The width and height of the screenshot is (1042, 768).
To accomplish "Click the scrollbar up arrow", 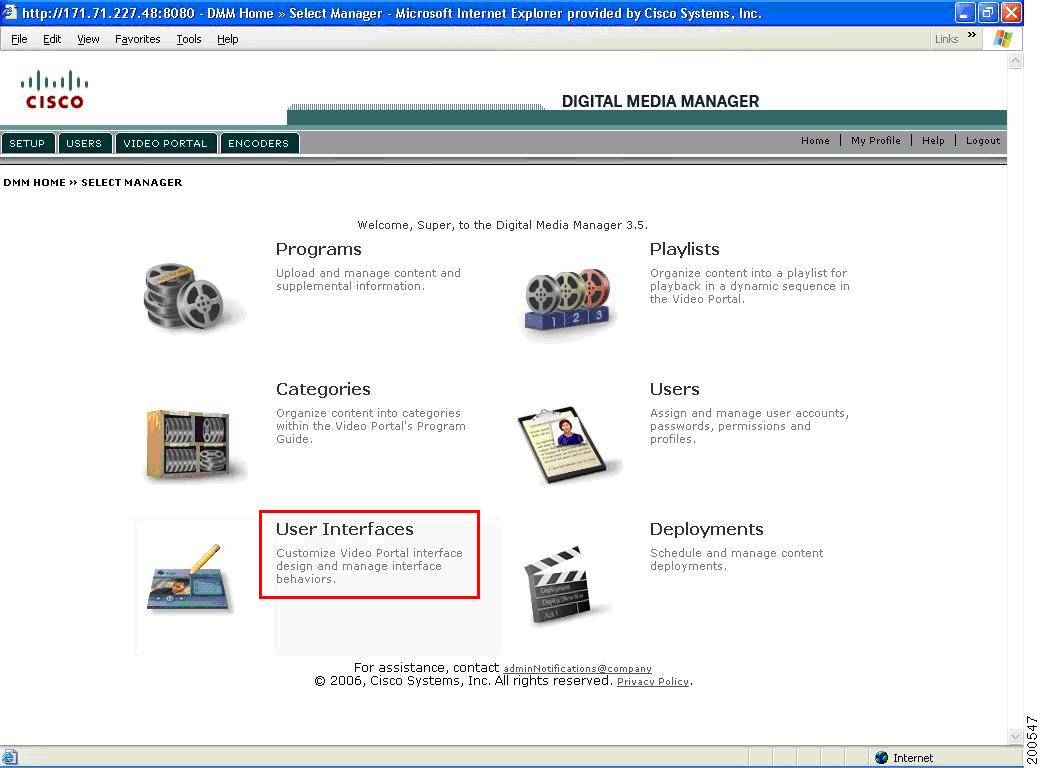I will click(x=1015, y=61).
